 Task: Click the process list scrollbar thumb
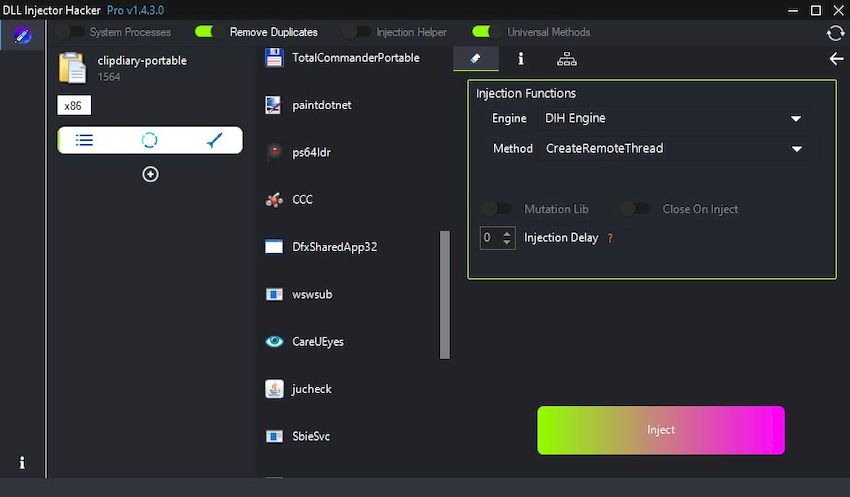tap(445, 294)
